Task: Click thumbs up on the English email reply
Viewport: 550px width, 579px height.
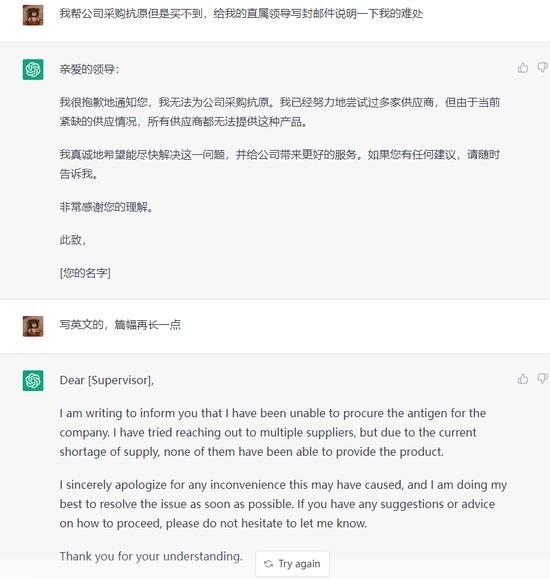Action: 523,379
